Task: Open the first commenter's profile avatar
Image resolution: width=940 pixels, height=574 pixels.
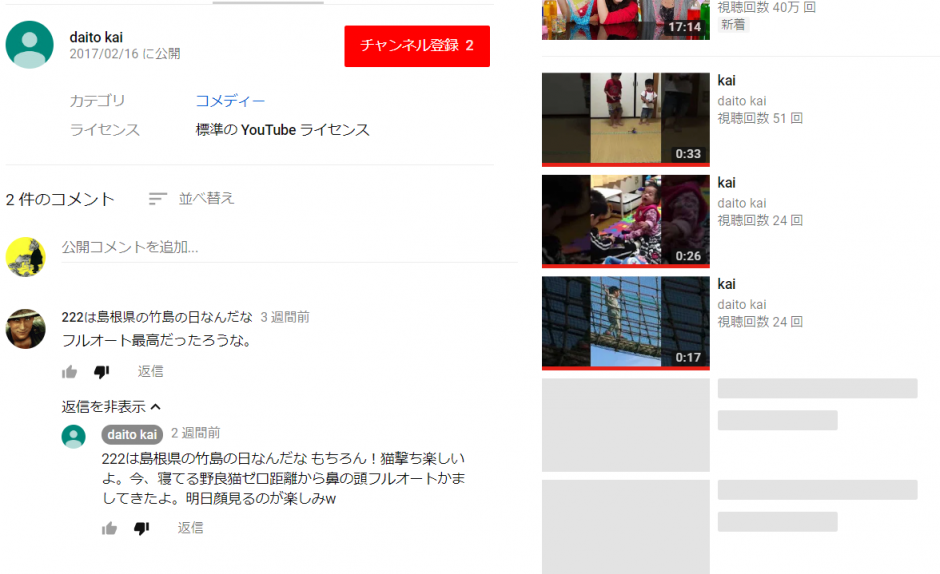Action: [x=26, y=328]
